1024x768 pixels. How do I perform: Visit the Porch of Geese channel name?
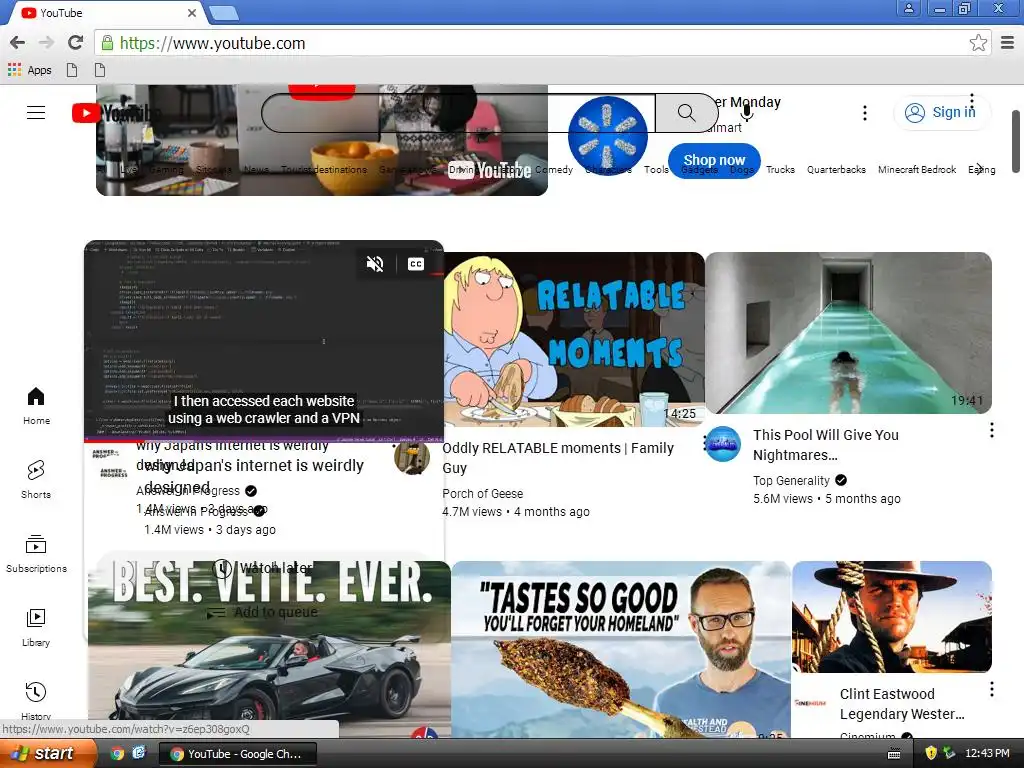click(483, 494)
